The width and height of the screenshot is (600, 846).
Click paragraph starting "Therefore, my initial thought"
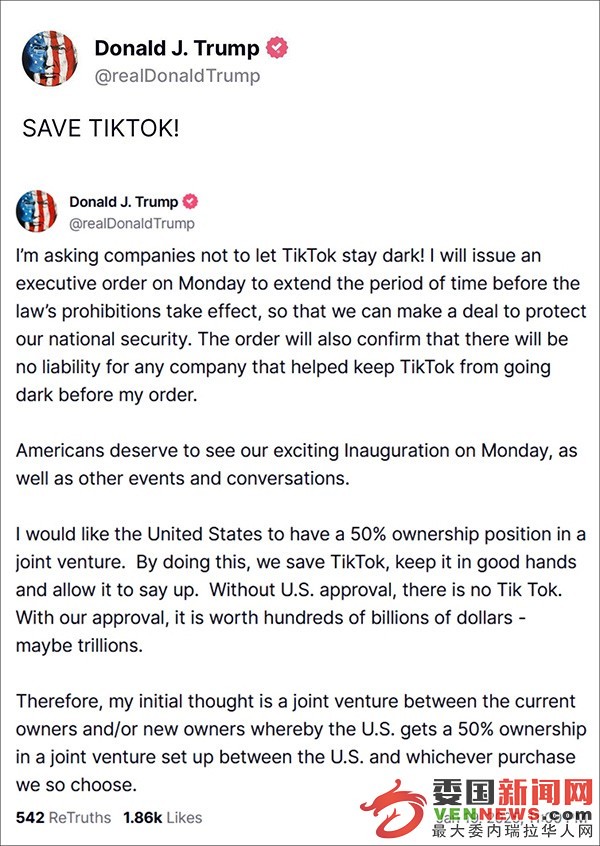coord(300,743)
